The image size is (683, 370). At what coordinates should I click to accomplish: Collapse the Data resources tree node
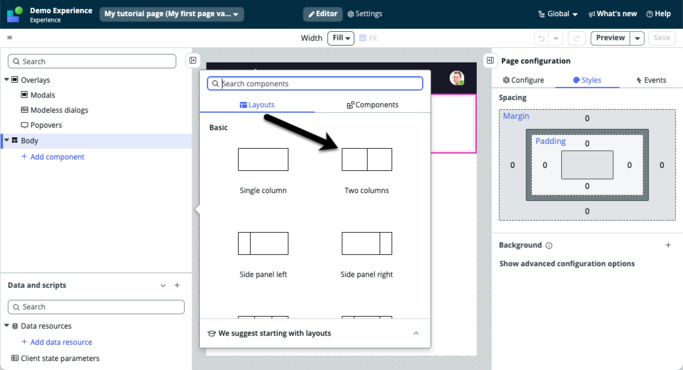coord(7,326)
